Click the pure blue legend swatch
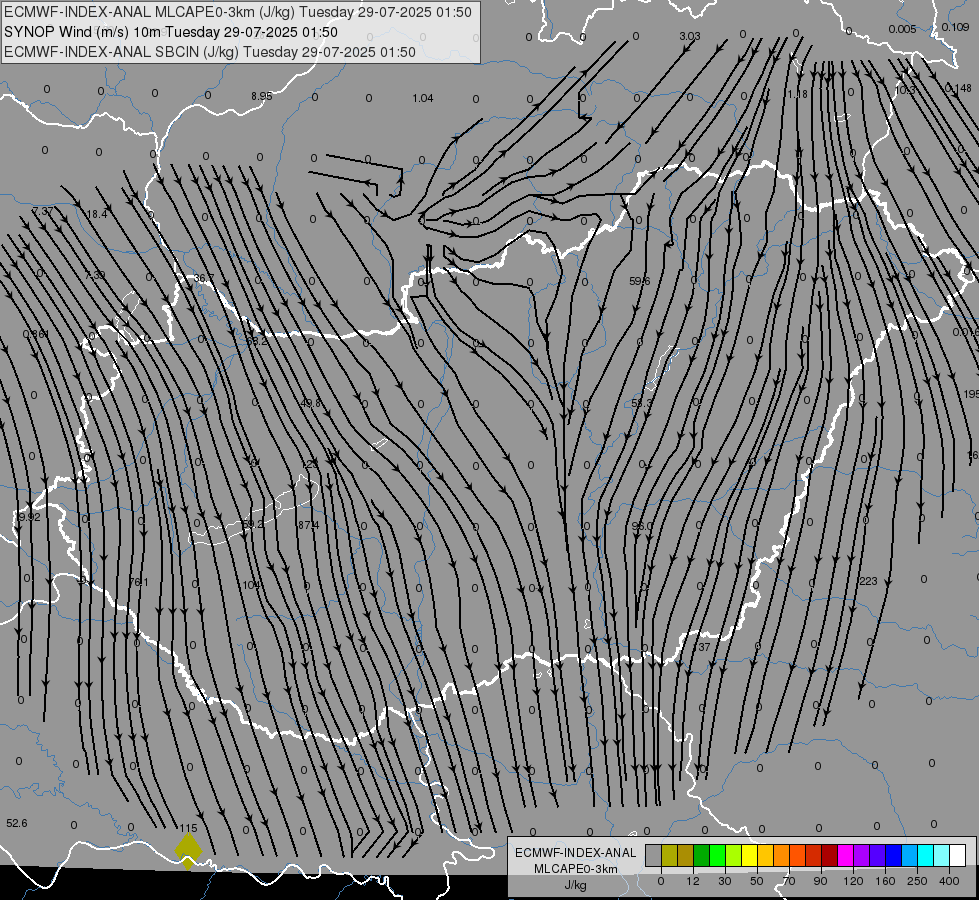Viewport: 979px width, 900px height. tap(894, 855)
